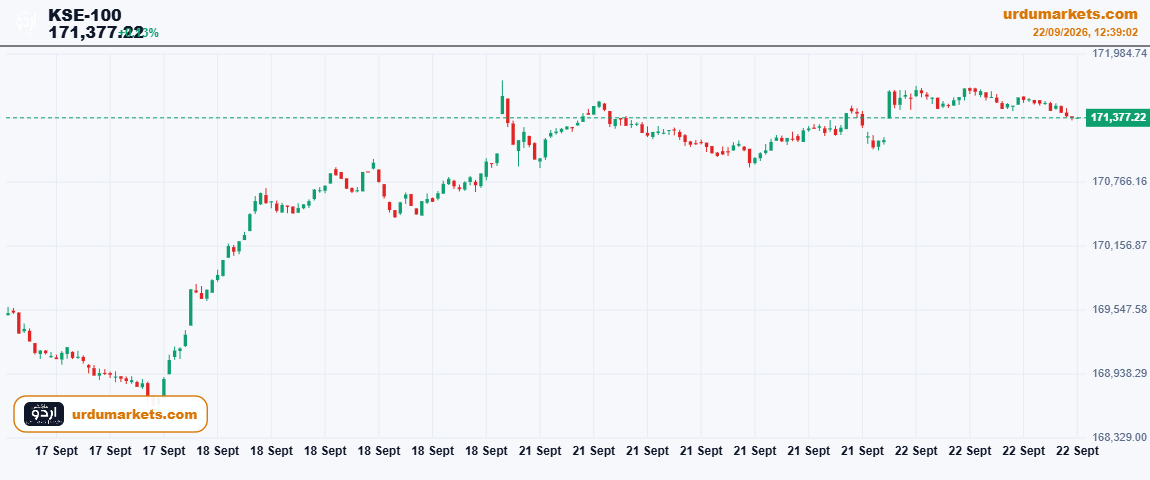This screenshot has width=1150, height=480.
Task: Click the bold 171,377.22 header price value
Action: click(96, 32)
